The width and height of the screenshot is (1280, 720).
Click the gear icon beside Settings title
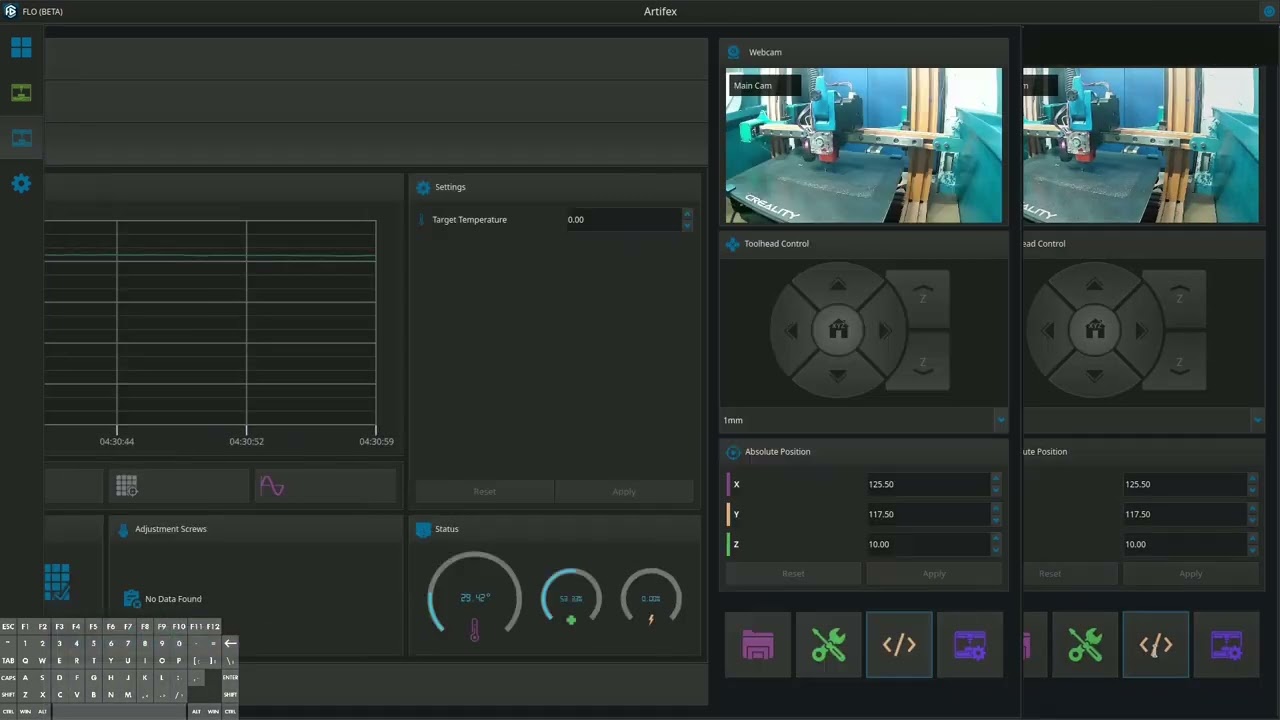pyautogui.click(x=423, y=187)
